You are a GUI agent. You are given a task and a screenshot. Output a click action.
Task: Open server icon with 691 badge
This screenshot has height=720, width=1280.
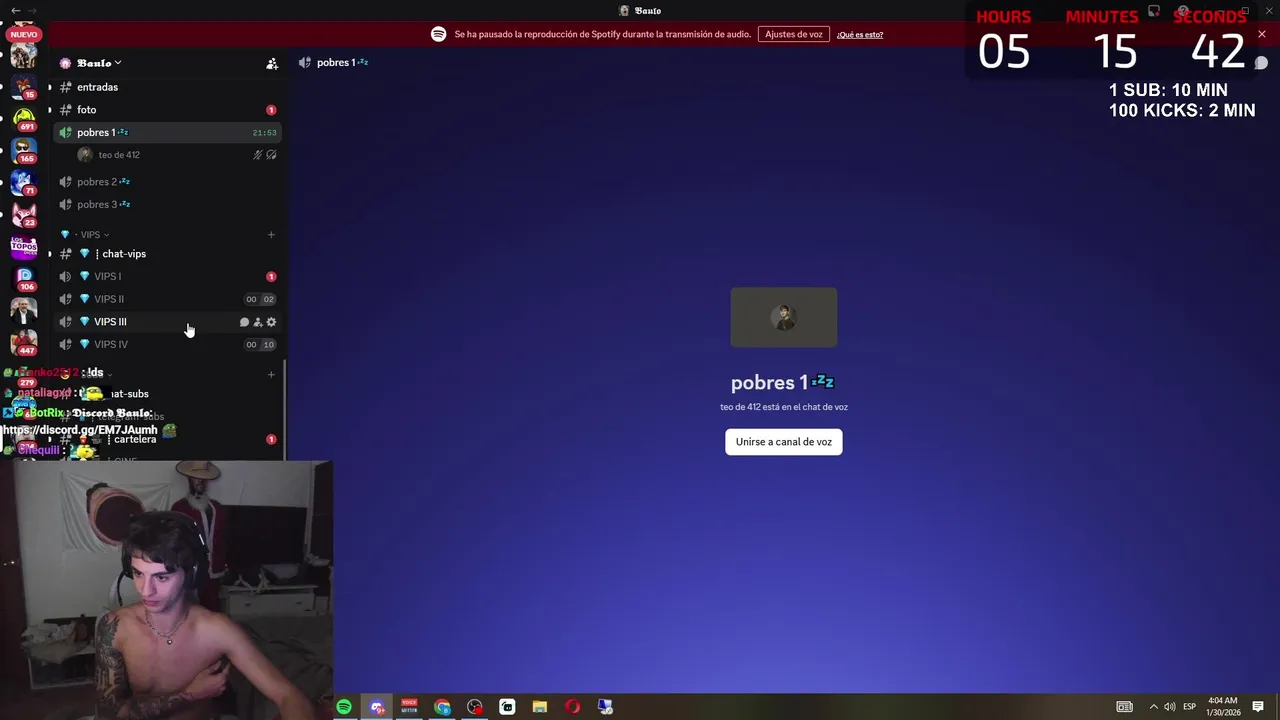pos(24,120)
